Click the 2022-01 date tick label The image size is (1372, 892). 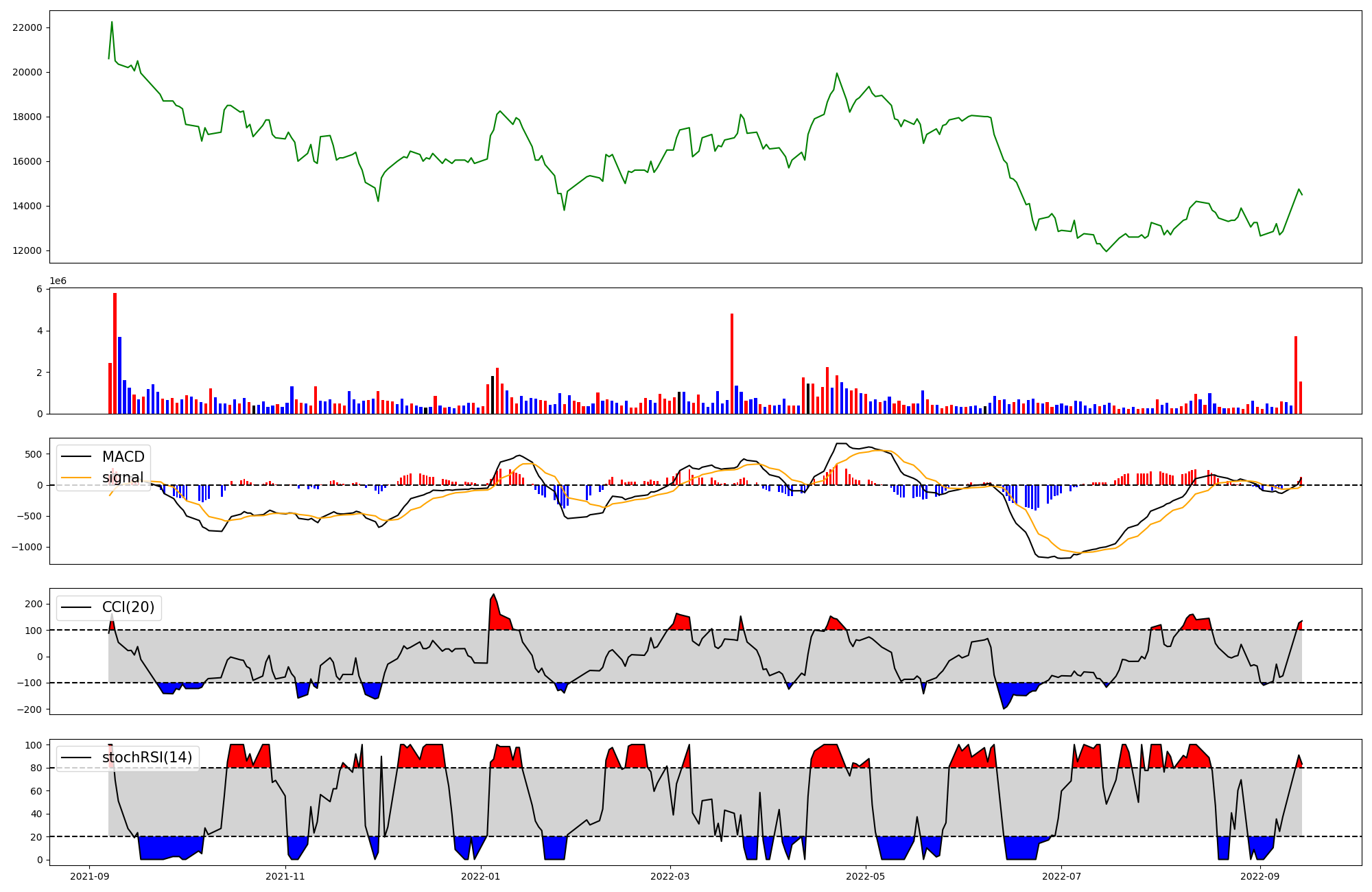click(x=481, y=876)
